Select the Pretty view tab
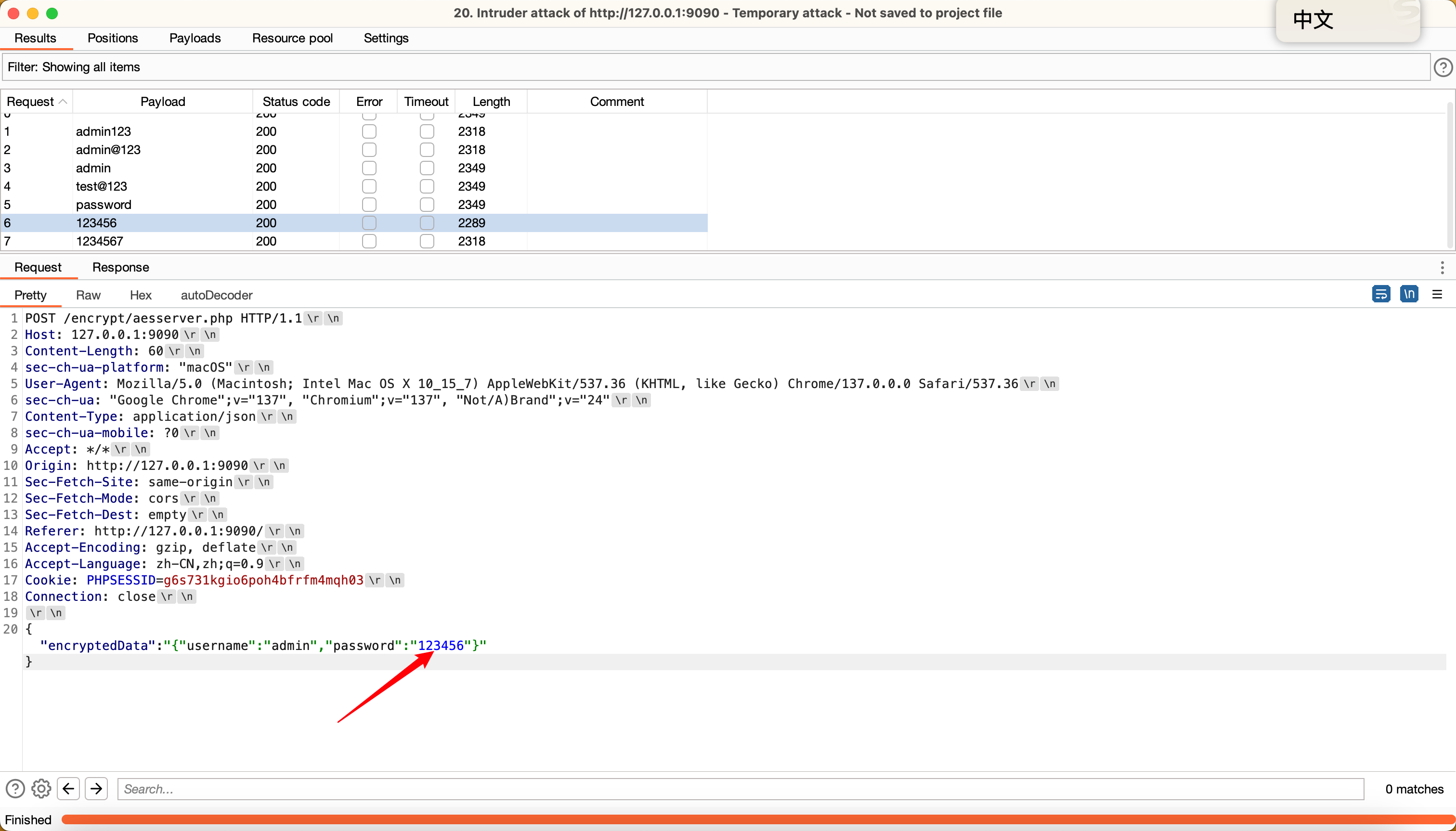1456x831 pixels. (30, 295)
